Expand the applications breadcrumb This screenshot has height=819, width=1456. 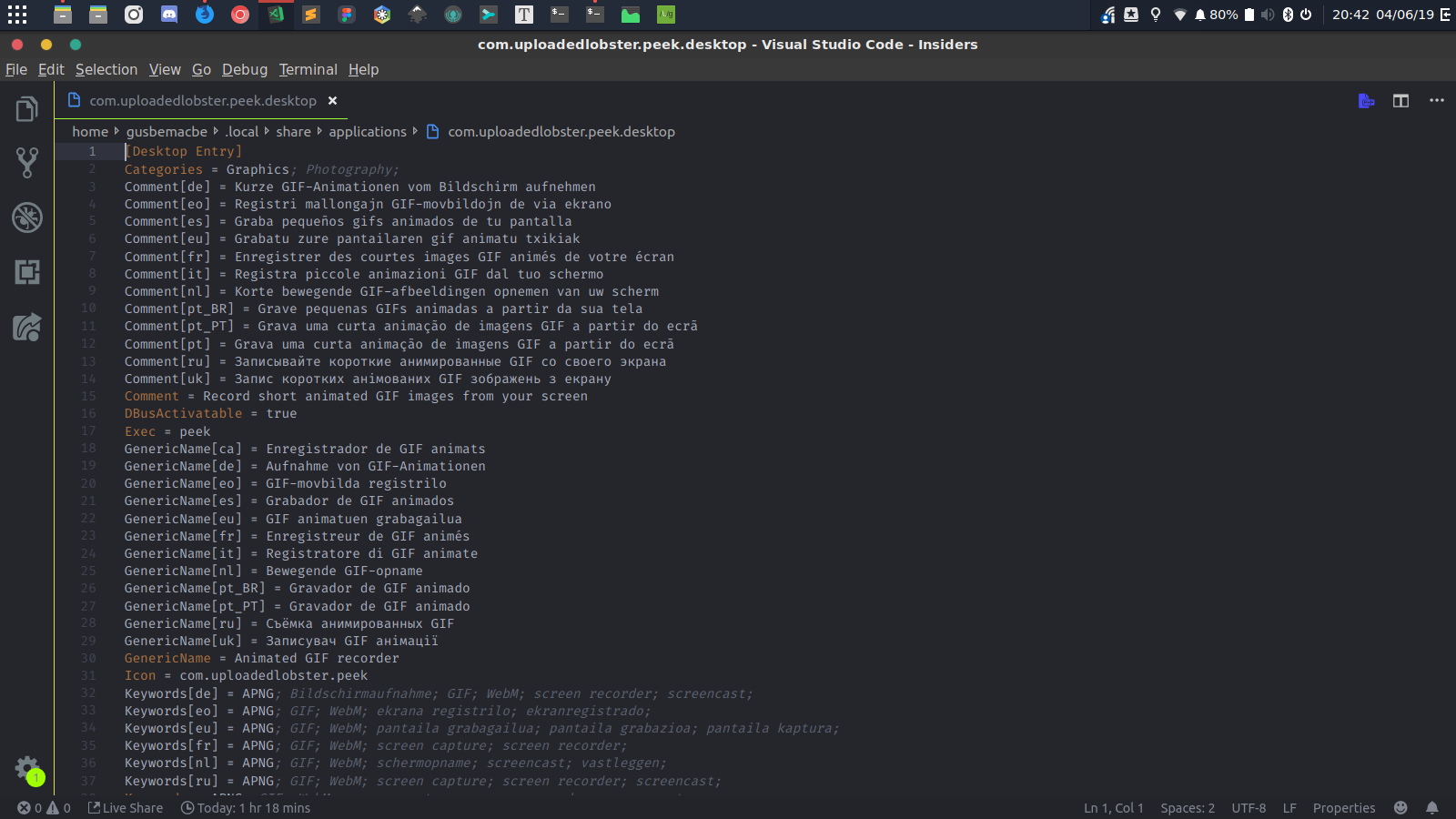(368, 132)
